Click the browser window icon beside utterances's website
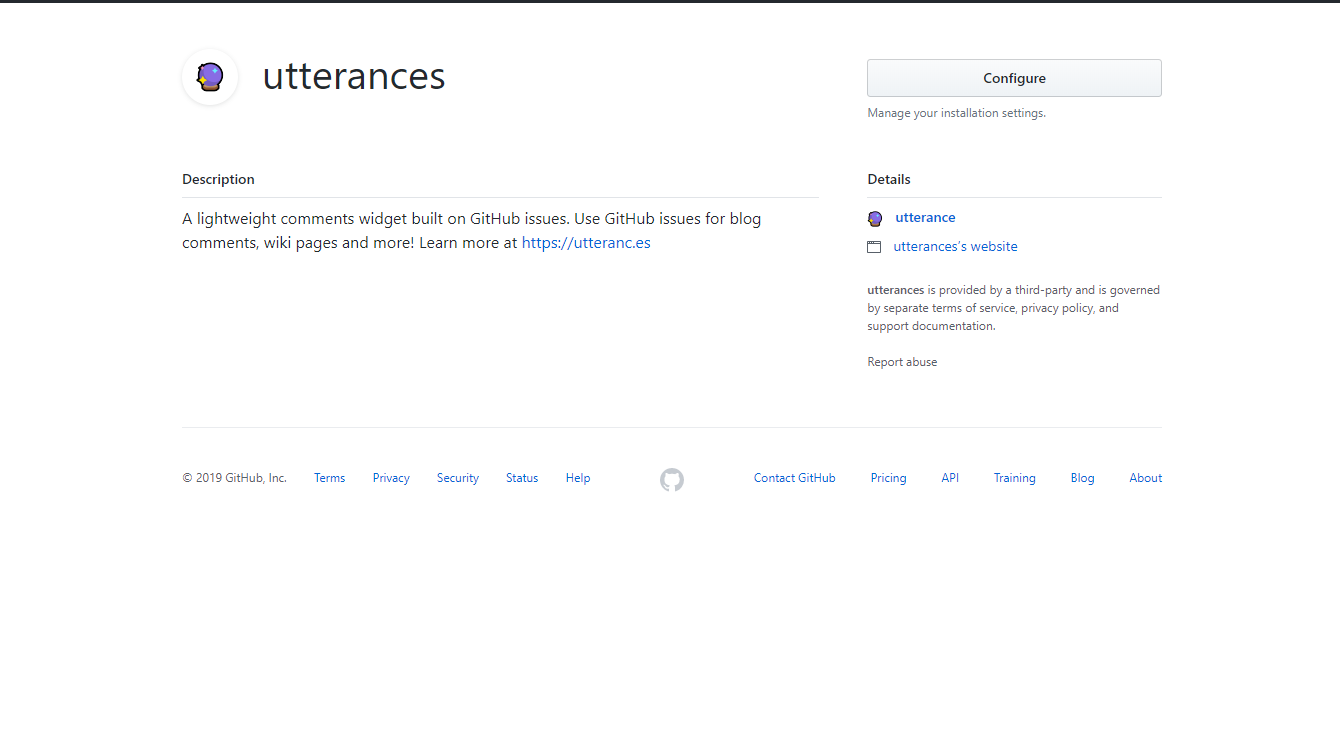Image resolution: width=1340 pixels, height=743 pixels. tap(875, 246)
